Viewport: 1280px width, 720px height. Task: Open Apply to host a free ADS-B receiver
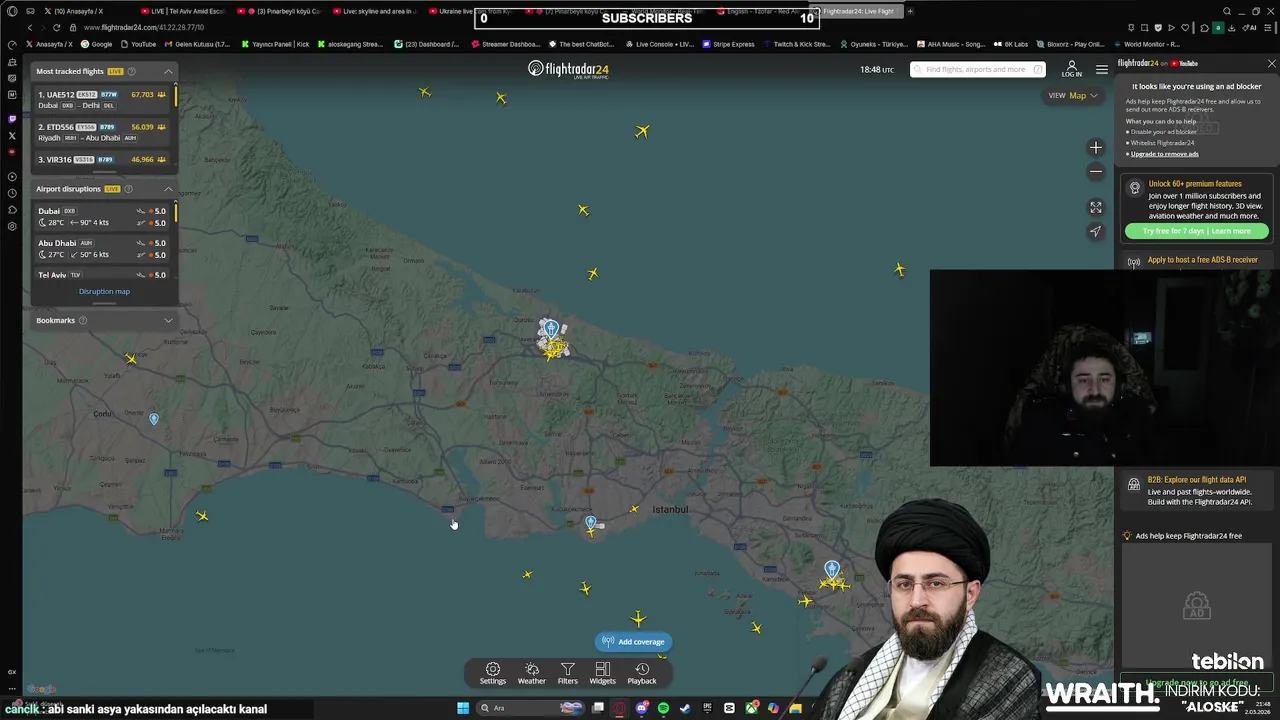(1203, 260)
